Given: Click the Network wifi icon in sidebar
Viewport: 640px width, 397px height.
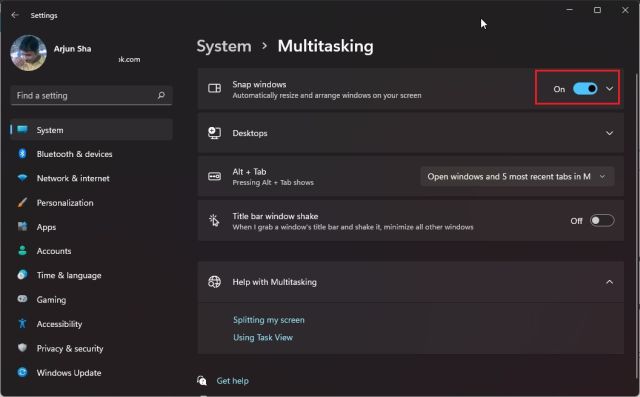Looking at the screenshot, I should click(x=22, y=178).
